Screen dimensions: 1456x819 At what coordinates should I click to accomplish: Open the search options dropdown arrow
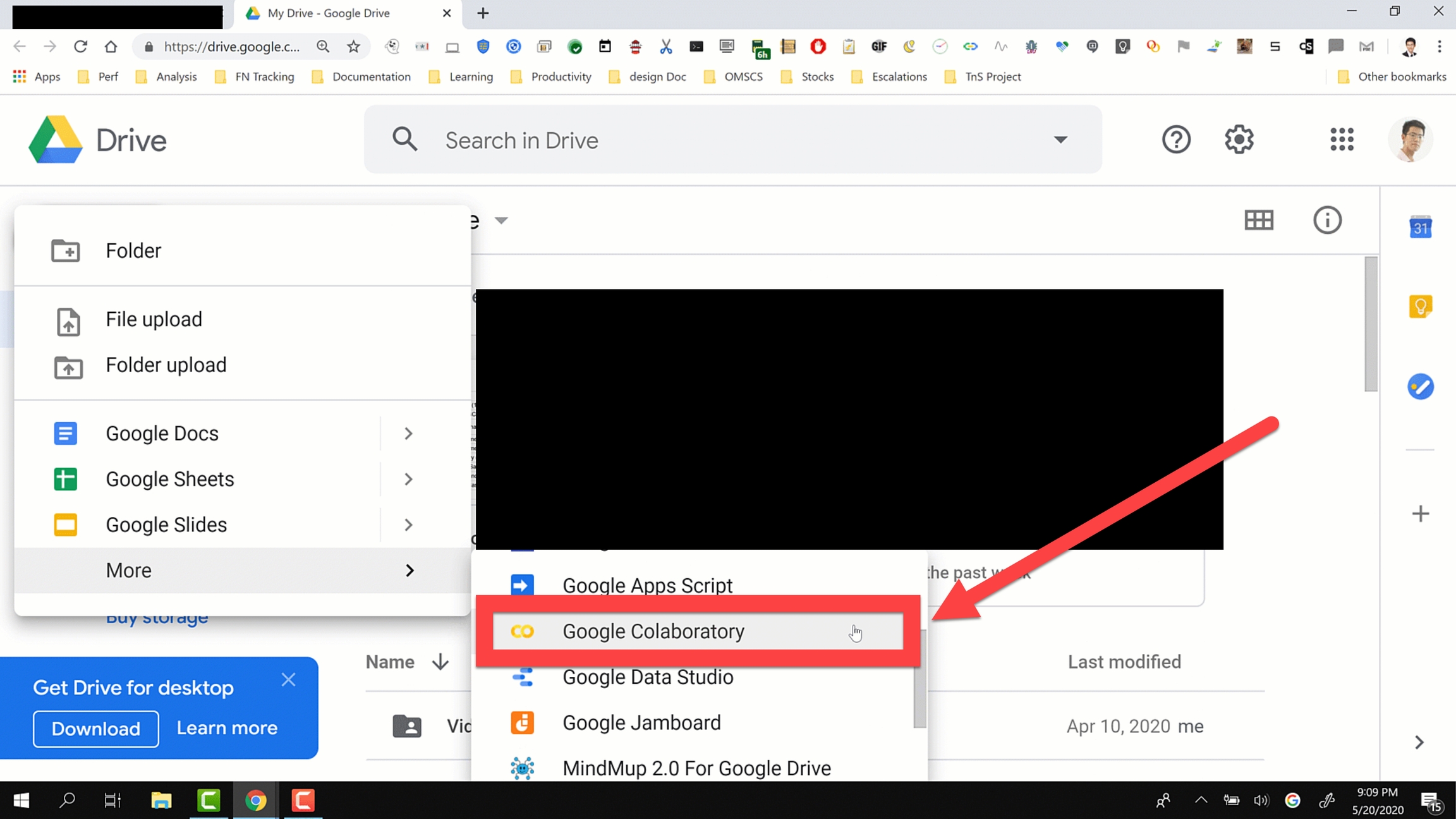point(1060,140)
